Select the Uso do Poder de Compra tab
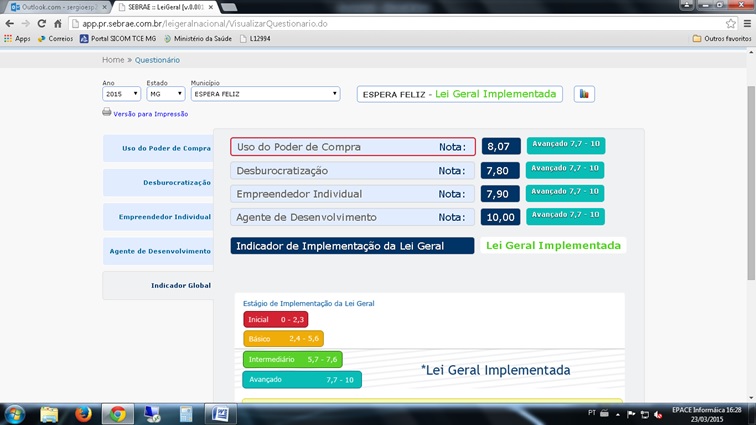The image size is (756, 425). coord(158,148)
